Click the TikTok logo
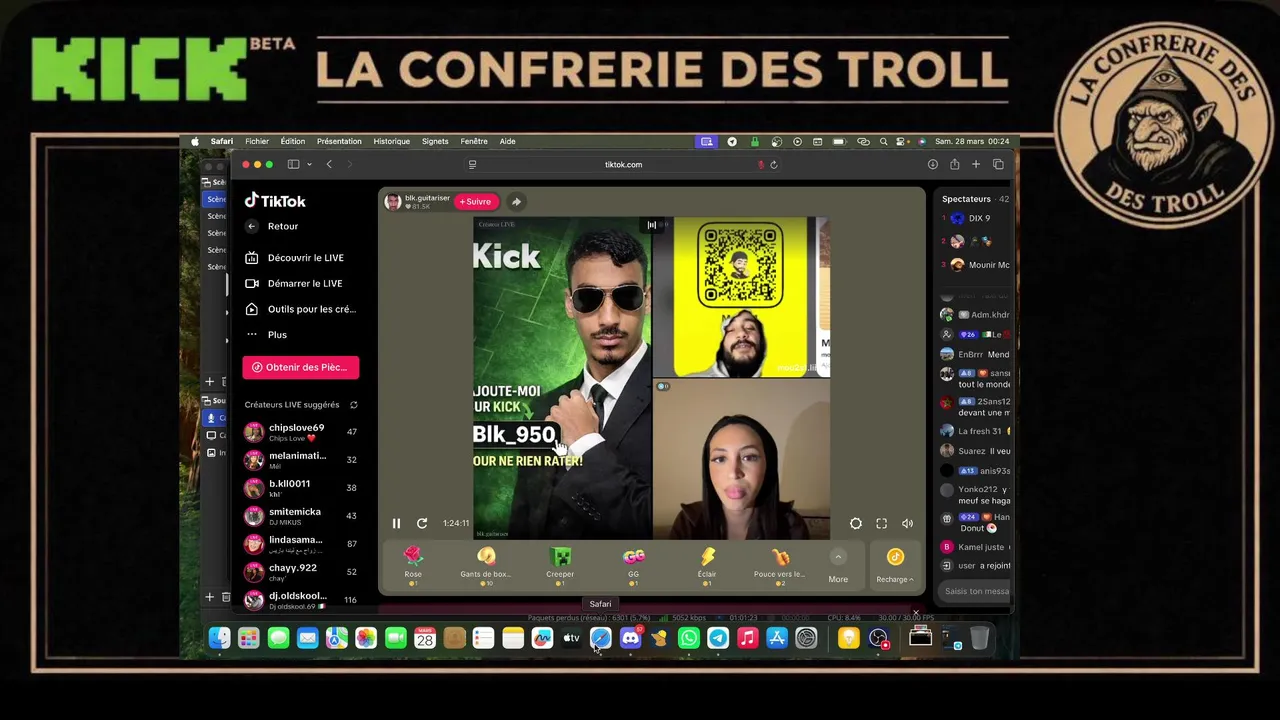The height and width of the screenshot is (720, 1280). [x=275, y=201]
